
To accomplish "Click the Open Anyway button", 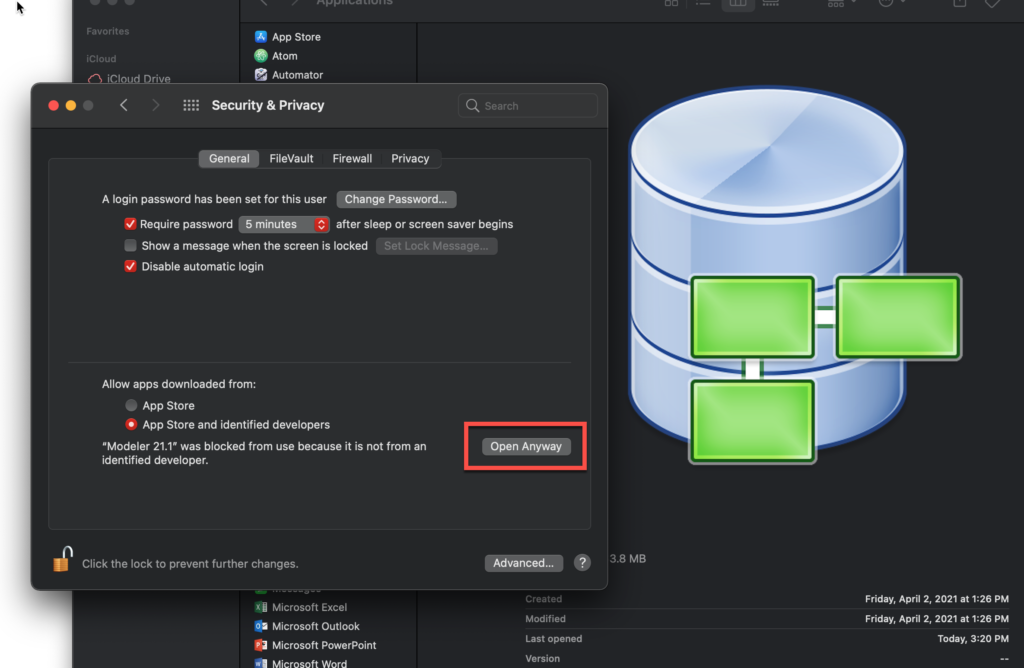I will click(x=526, y=446).
